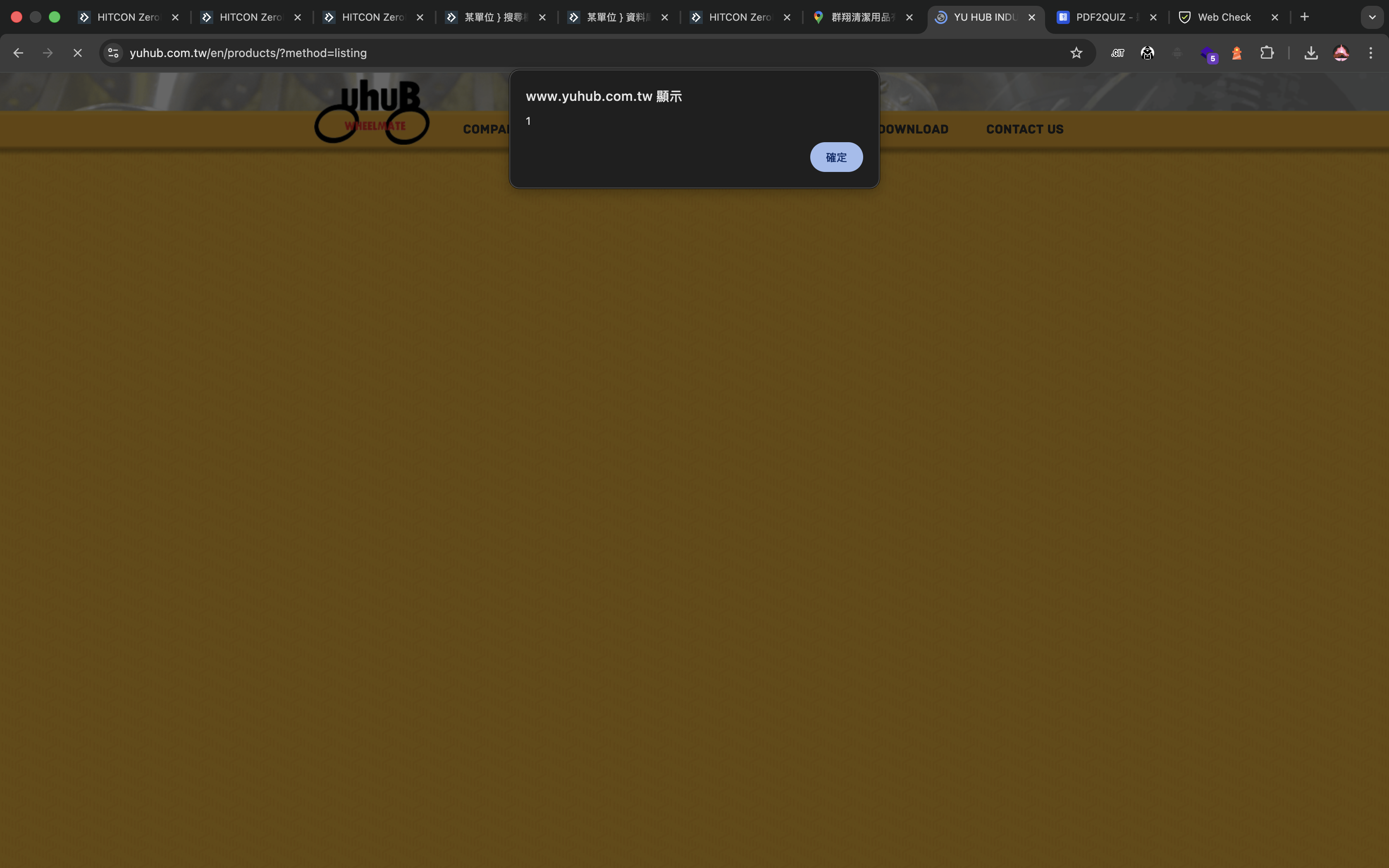Click the orange figure extension icon
The height and width of the screenshot is (868, 1389).
coord(1237,53)
